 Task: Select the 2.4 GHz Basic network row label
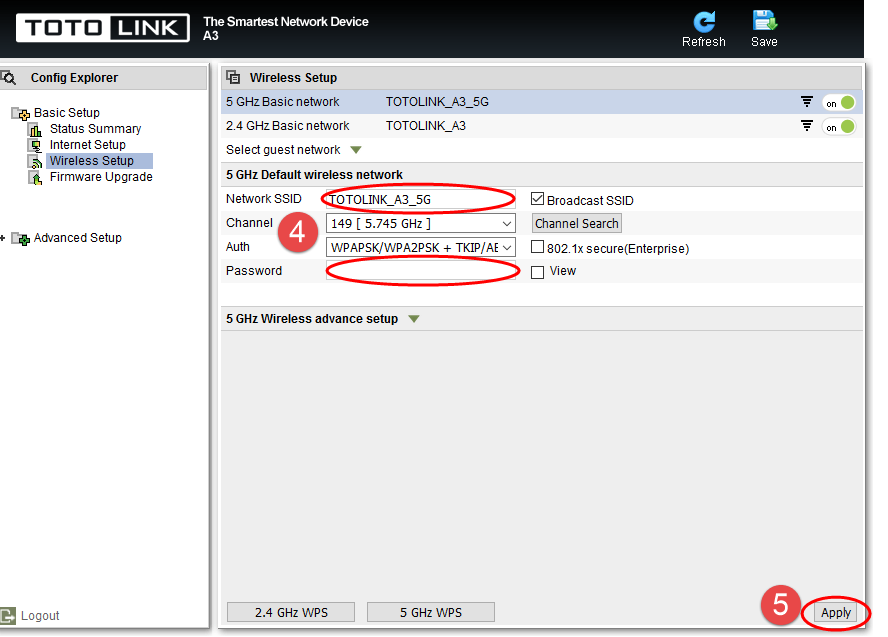(288, 126)
